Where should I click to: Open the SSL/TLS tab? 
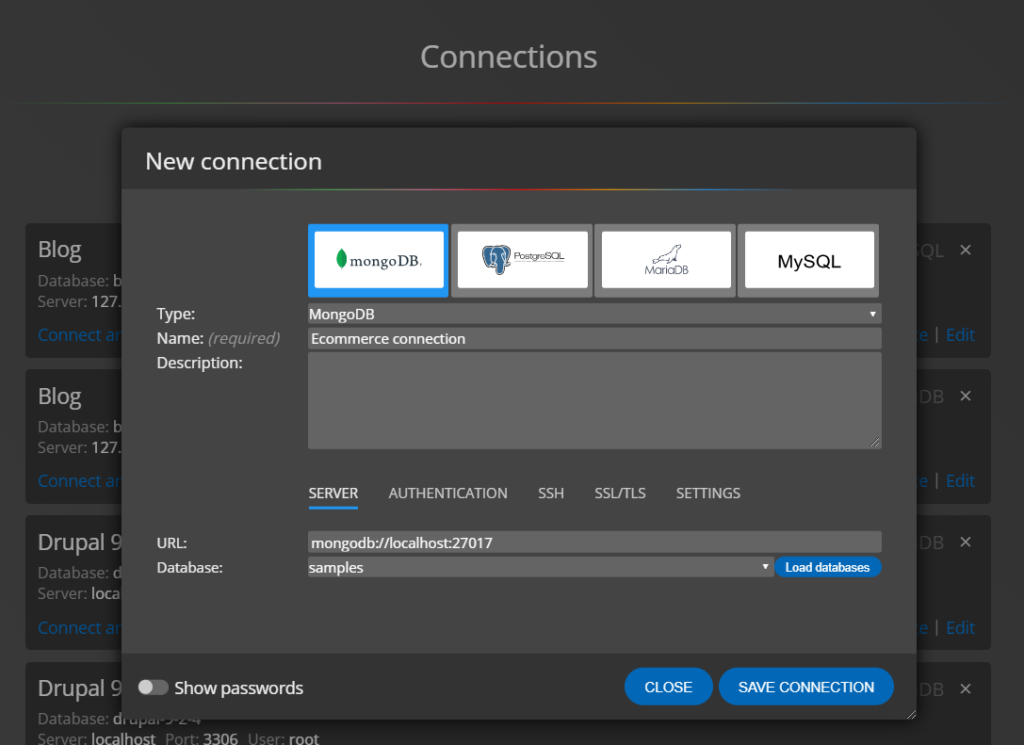click(x=620, y=494)
